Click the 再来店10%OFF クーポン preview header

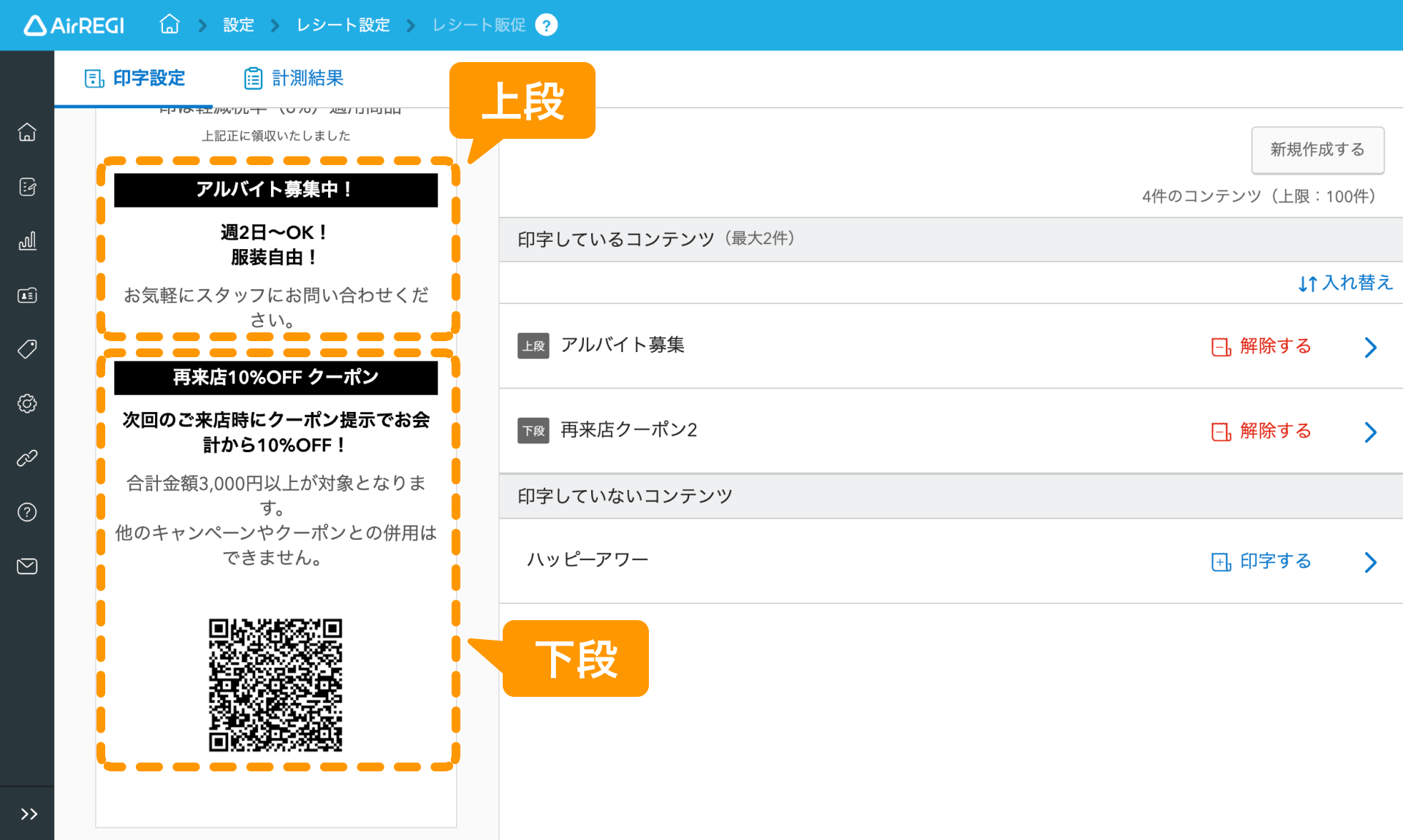click(275, 378)
